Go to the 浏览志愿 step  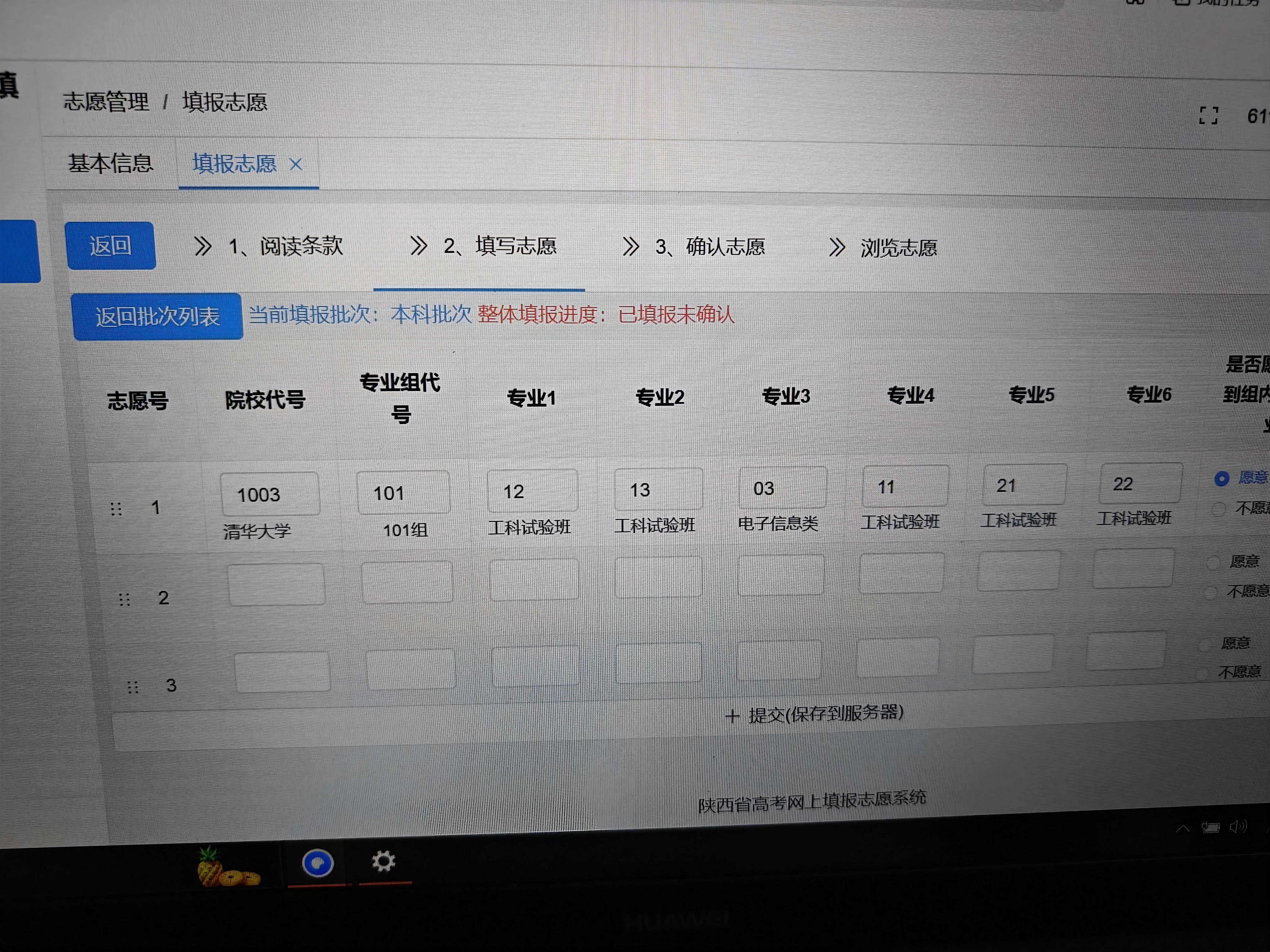pyautogui.click(x=899, y=248)
